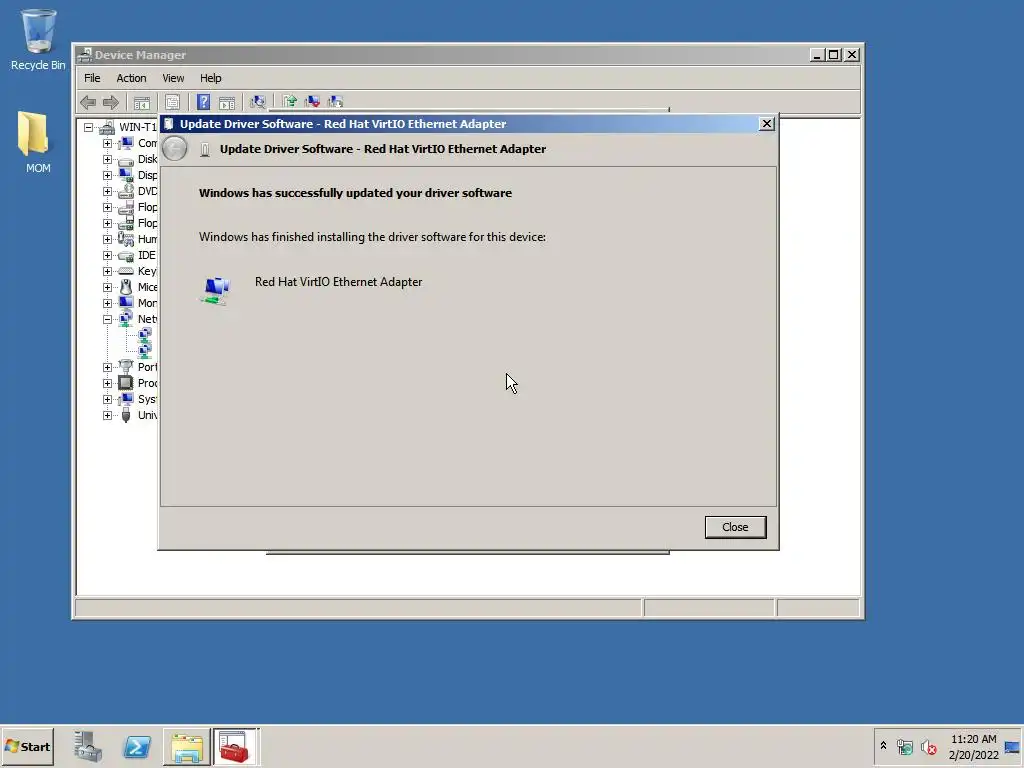Click the USB plug icon for Univ
The height and width of the screenshot is (768, 1024).
click(126, 415)
